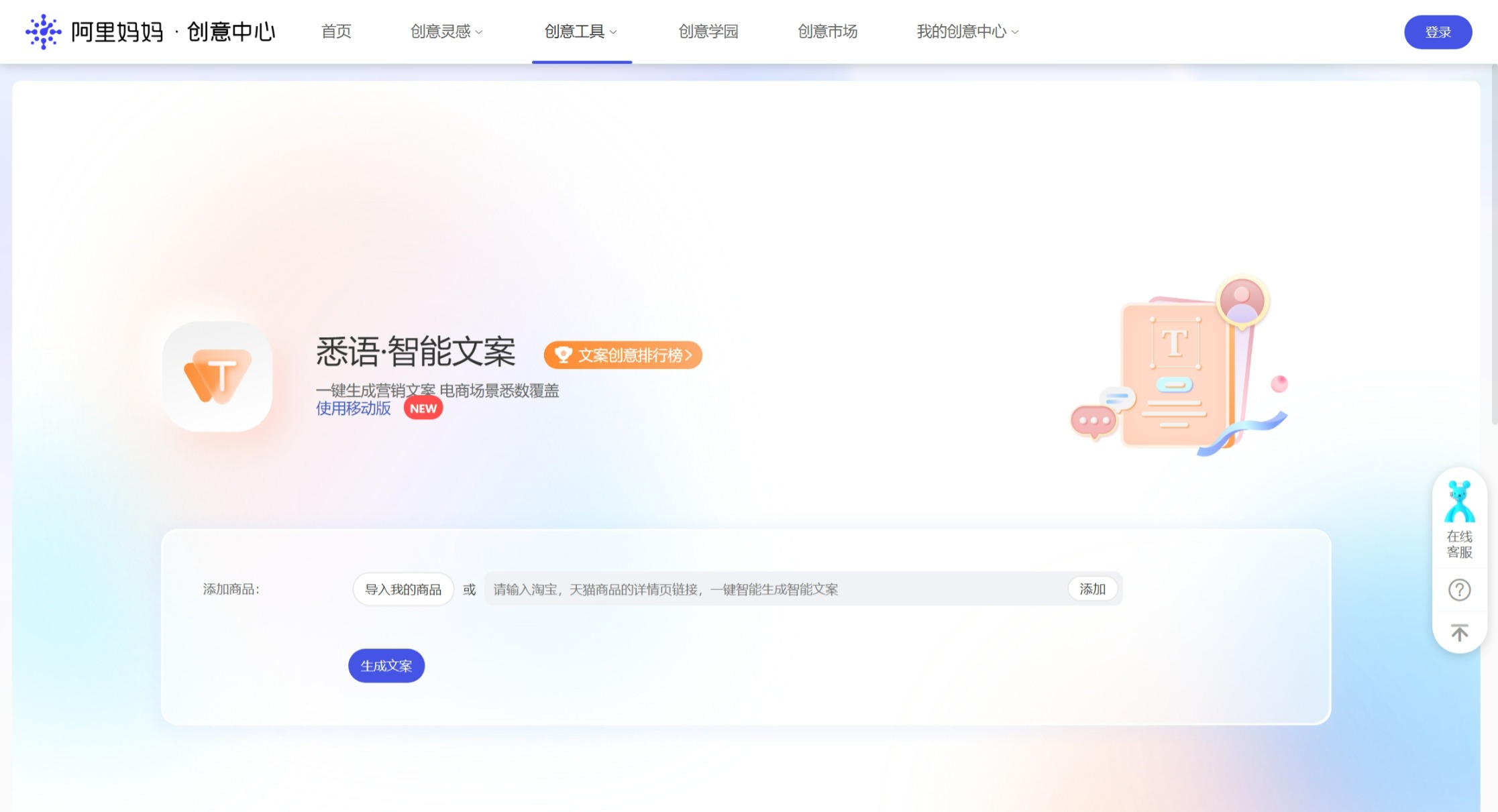This screenshot has height=812, width=1498.
Task: Click the trophy icon on ranking badge
Action: pyautogui.click(x=563, y=355)
